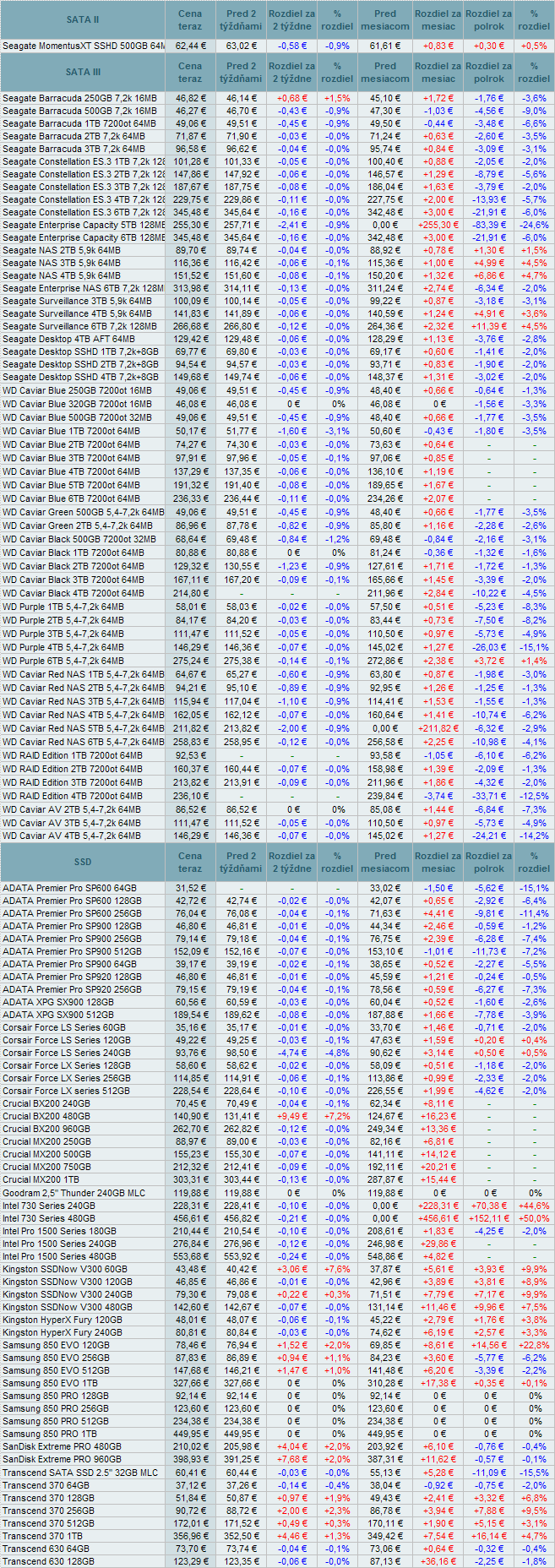The height and width of the screenshot is (1568, 555).
Task: Click Corsair Force LX series 512GB name
Action: click(67, 1091)
